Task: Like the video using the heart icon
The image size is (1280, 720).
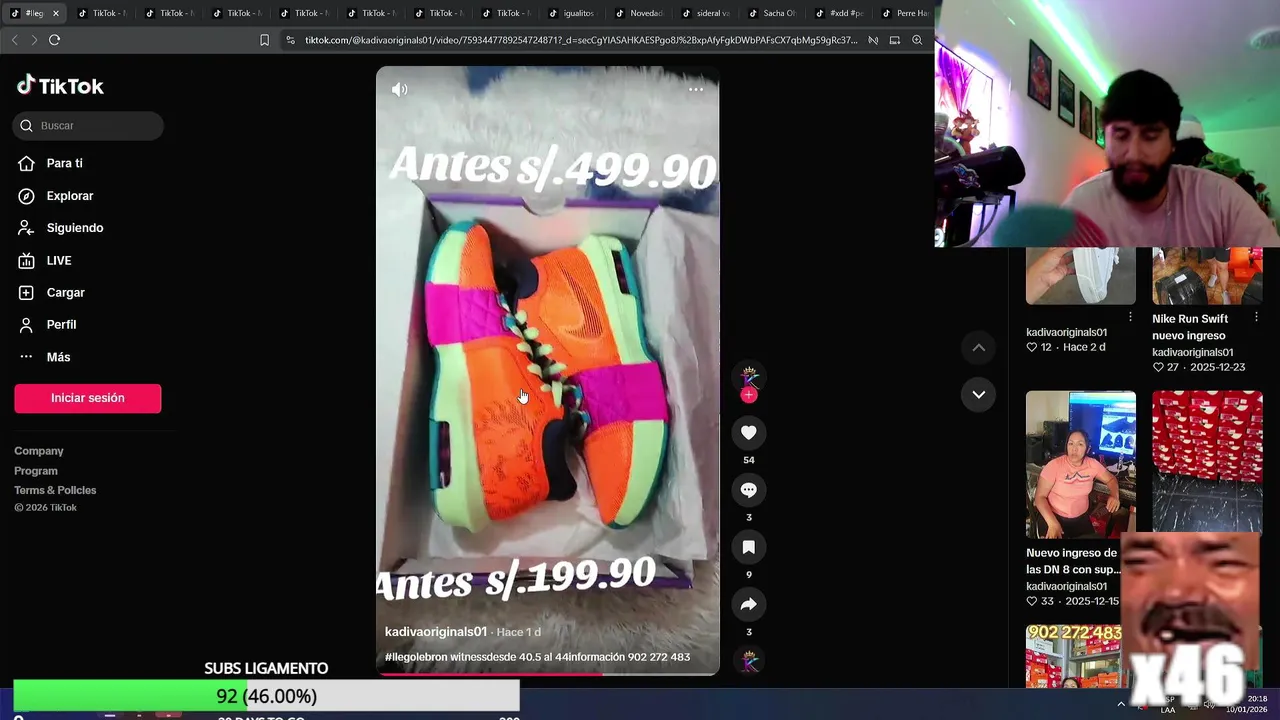Action: tap(749, 432)
